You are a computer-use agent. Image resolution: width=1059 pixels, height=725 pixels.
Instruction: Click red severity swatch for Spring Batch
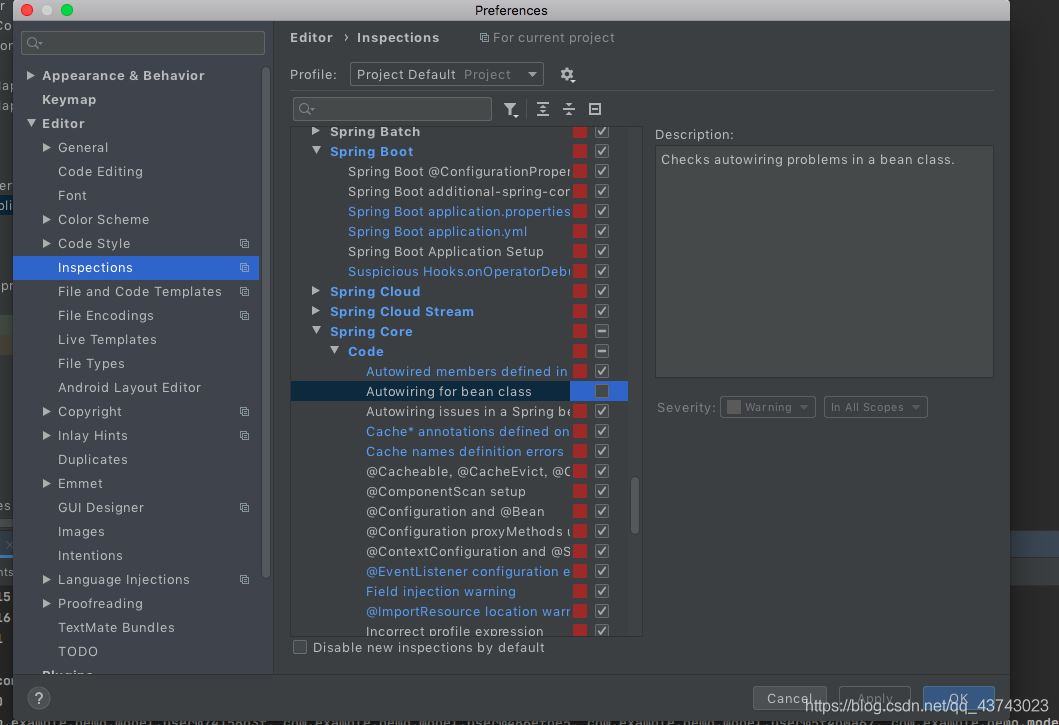click(x=580, y=132)
